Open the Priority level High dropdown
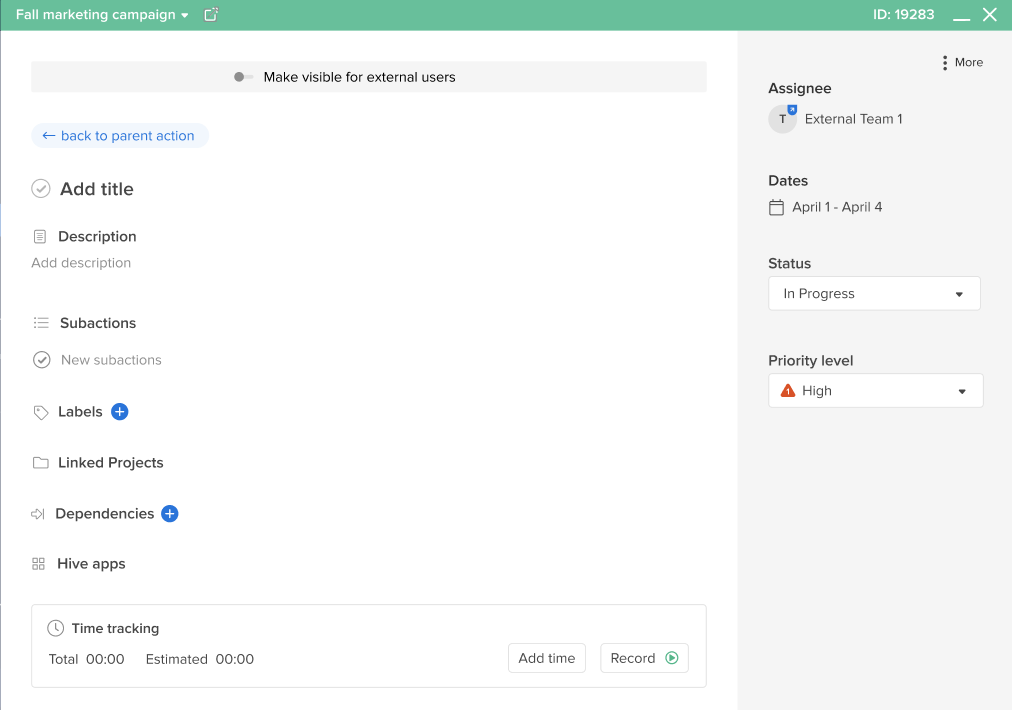Image resolution: width=1012 pixels, height=710 pixels. (x=876, y=390)
